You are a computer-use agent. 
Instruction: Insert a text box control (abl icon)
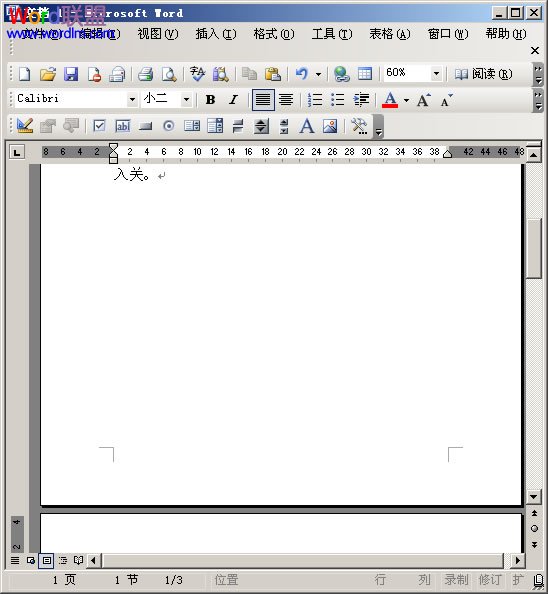coord(123,126)
